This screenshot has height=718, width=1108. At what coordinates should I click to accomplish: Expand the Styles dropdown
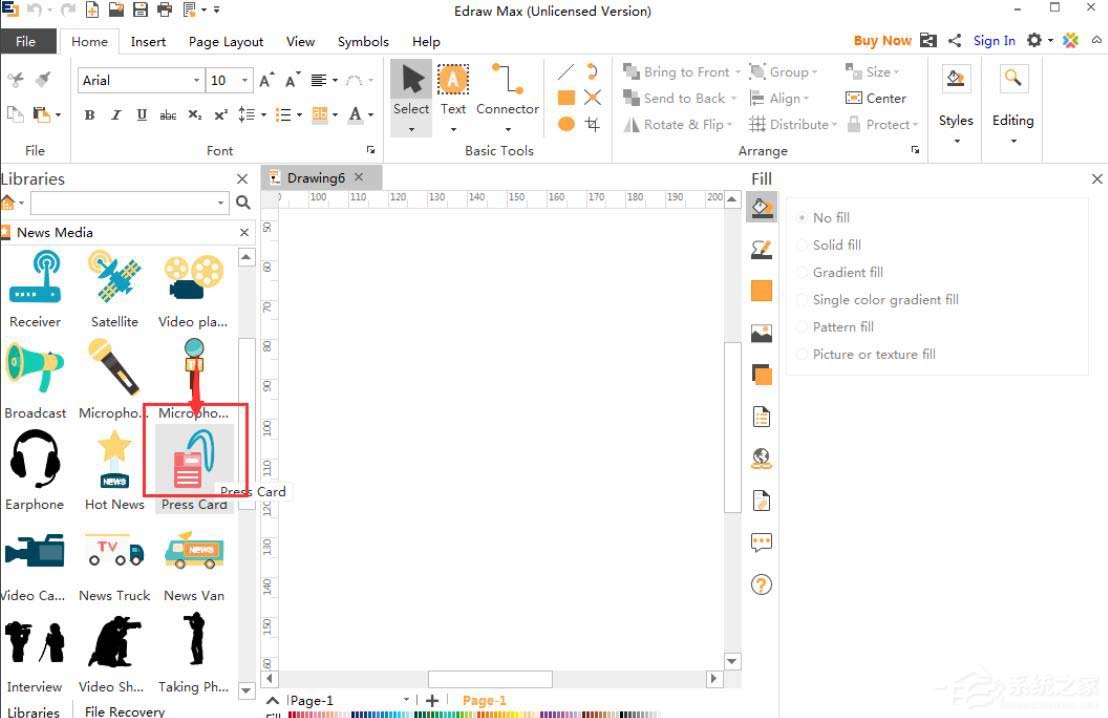pyautogui.click(x=957, y=141)
